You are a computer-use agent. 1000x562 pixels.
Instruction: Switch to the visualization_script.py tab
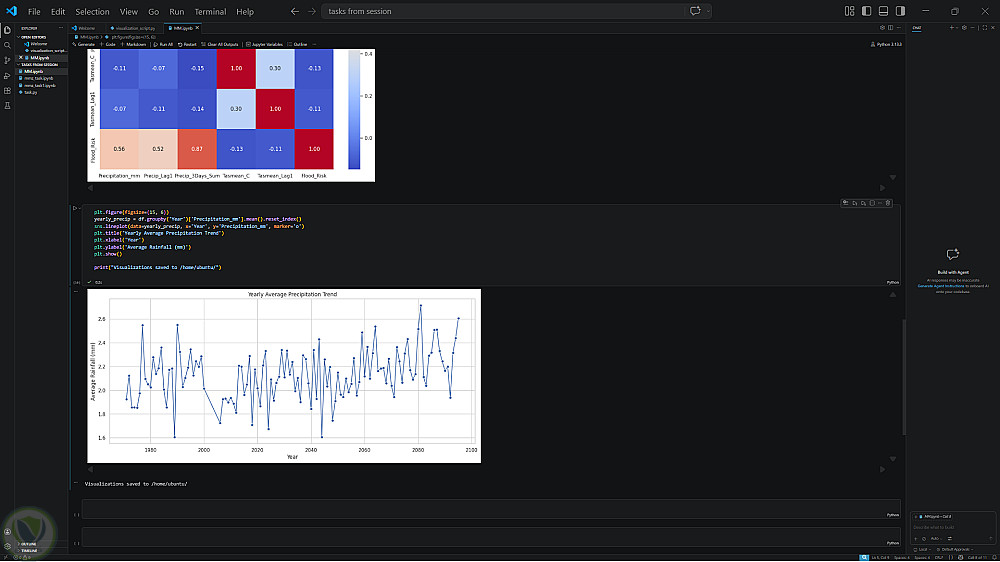point(133,28)
